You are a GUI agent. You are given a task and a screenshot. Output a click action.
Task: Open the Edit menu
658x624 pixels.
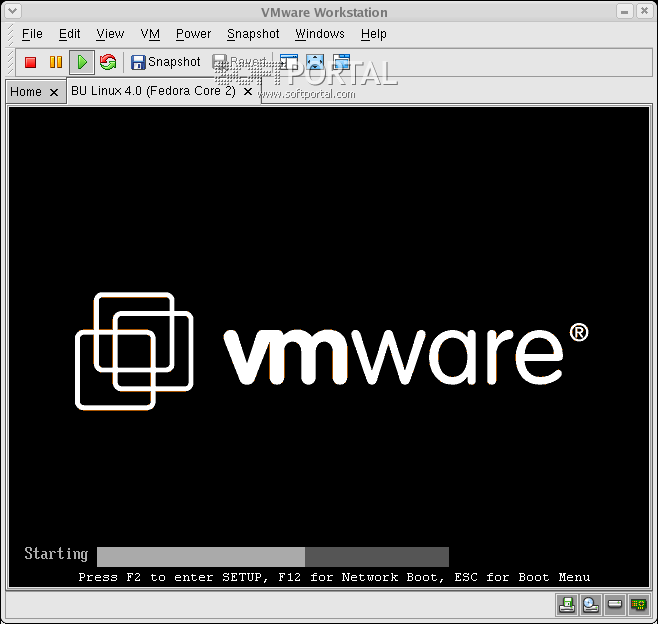(x=69, y=34)
